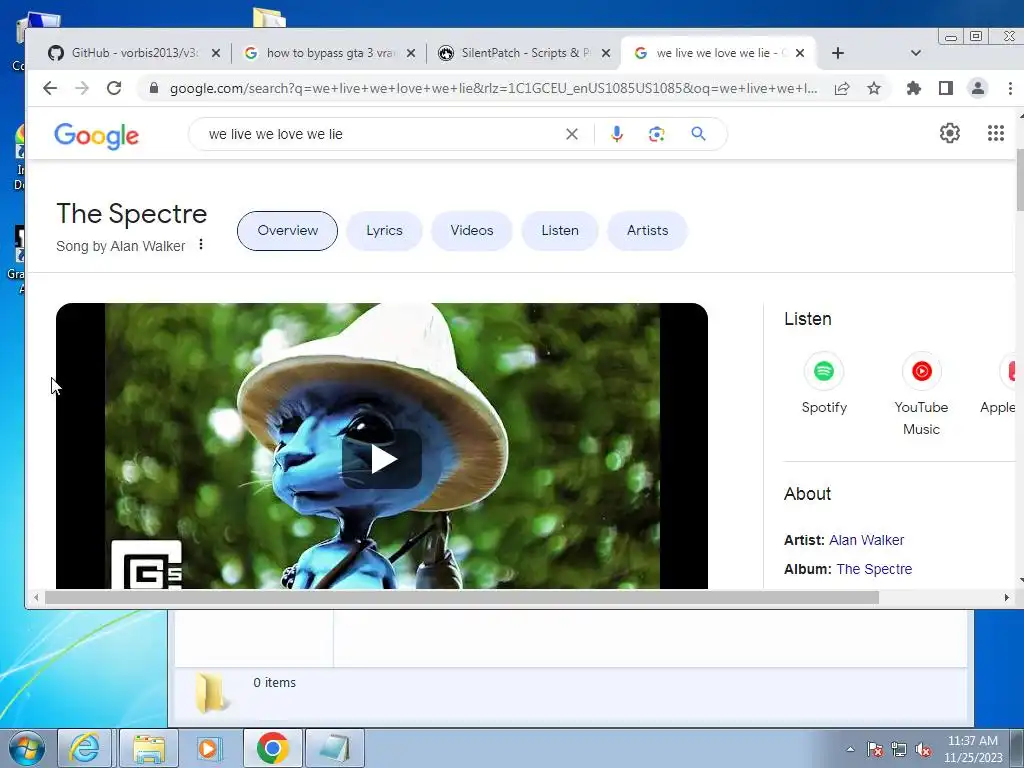The height and width of the screenshot is (768, 1024).
Task: Click the horizontal scrollbar left arrow
Action: pyautogui.click(x=36, y=597)
